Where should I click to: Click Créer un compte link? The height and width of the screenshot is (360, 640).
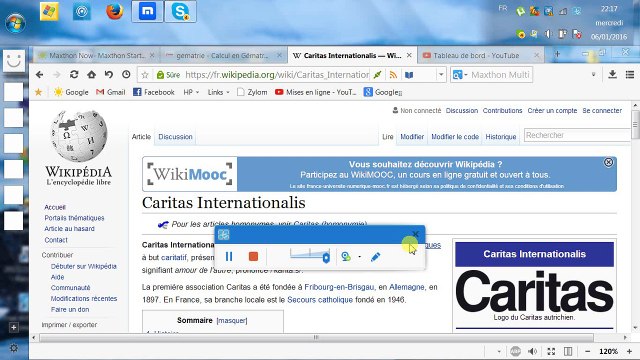click(x=552, y=111)
